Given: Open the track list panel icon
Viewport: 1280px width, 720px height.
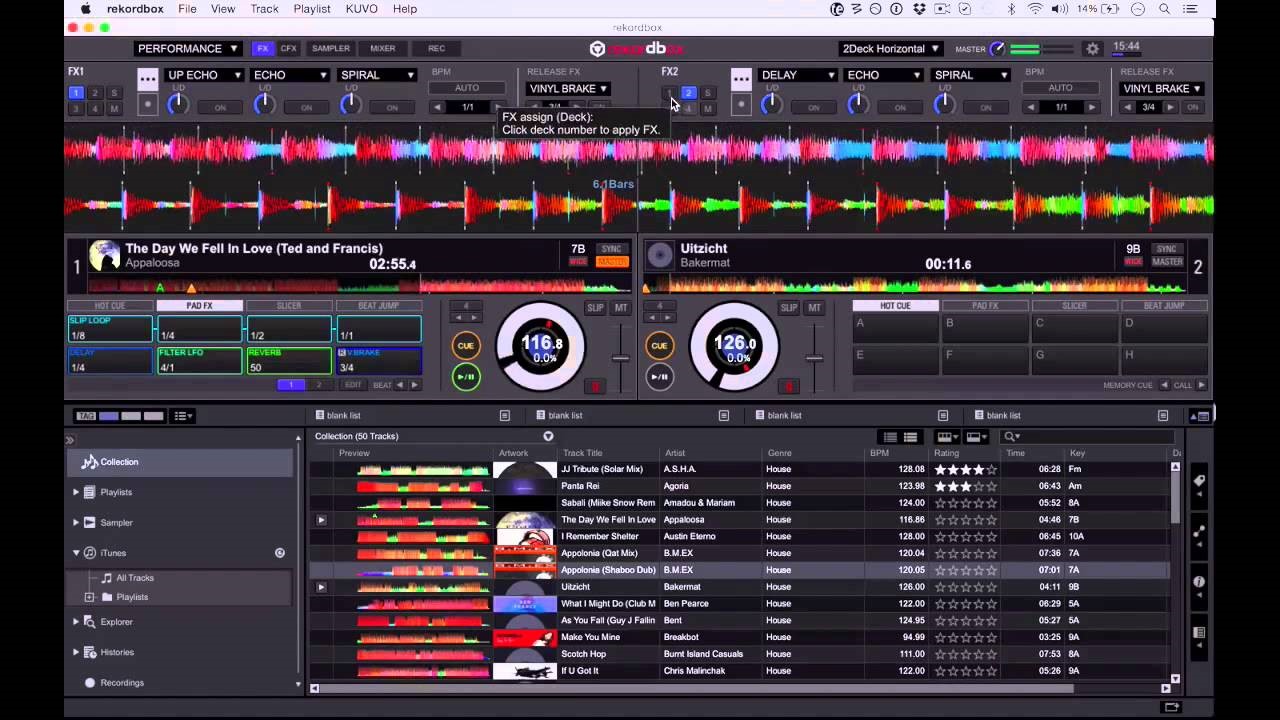Looking at the screenshot, I should click(1199, 632).
